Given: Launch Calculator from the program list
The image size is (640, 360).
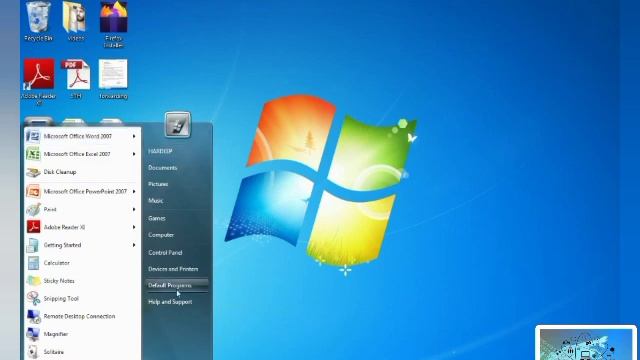Looking at the screenshot, I should click(57, 263).
